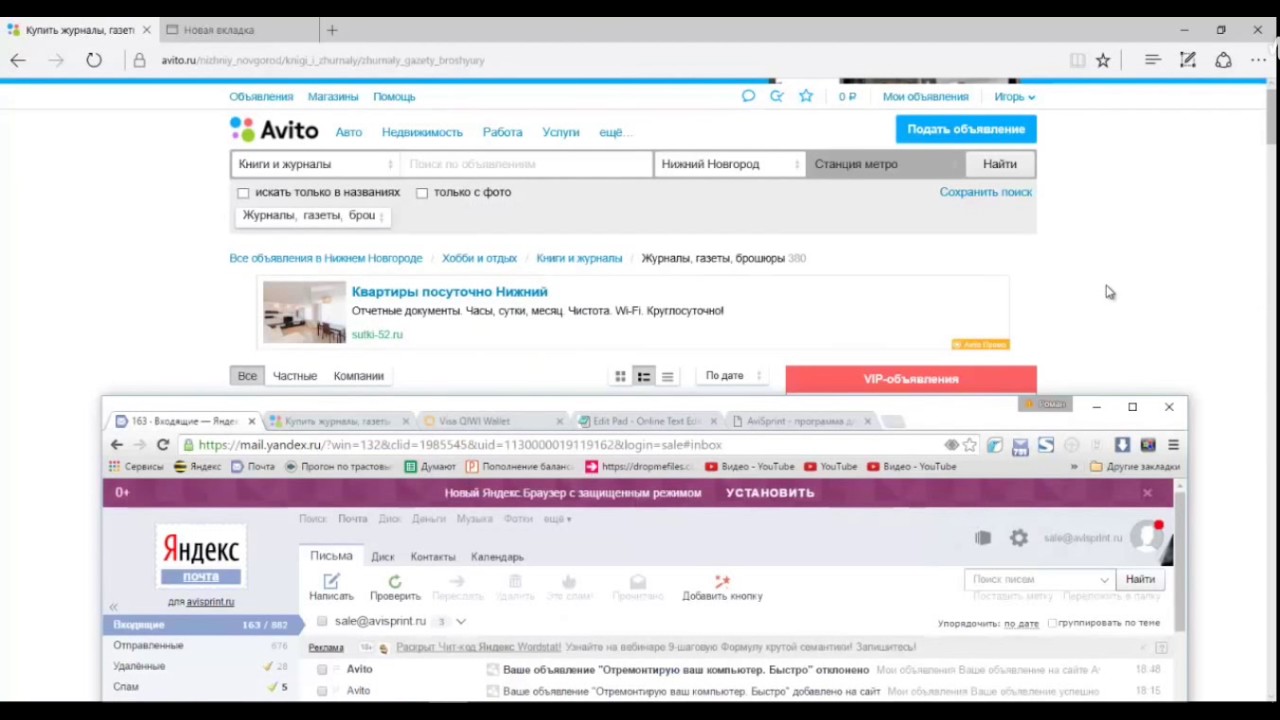This screenshot has height=720, width=1280.
Task: Open 'Диск' tab in Yandex Mail
Action: coord(383,557)
